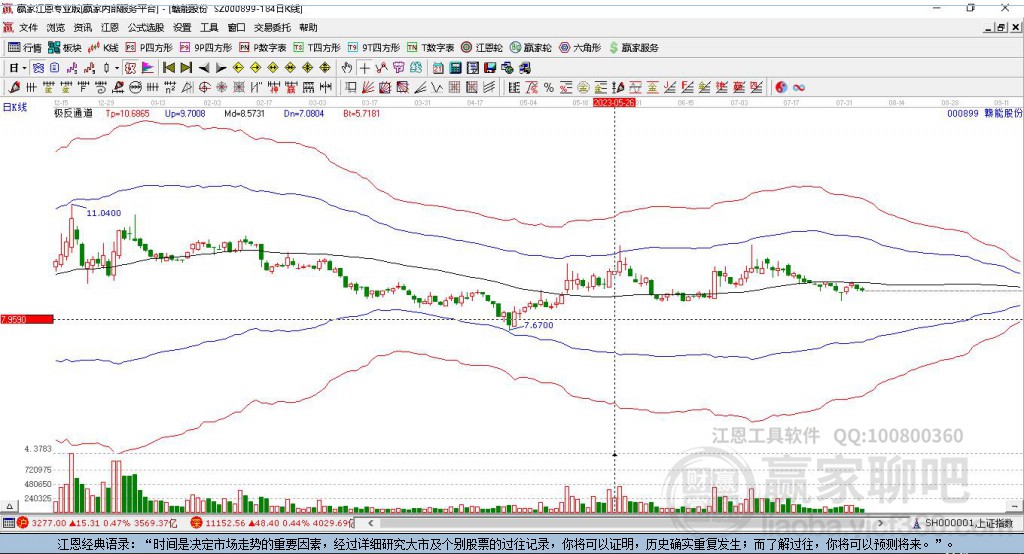Open the 工具 menu
Screen dimensions: 1024x554
tap(209, 27)
